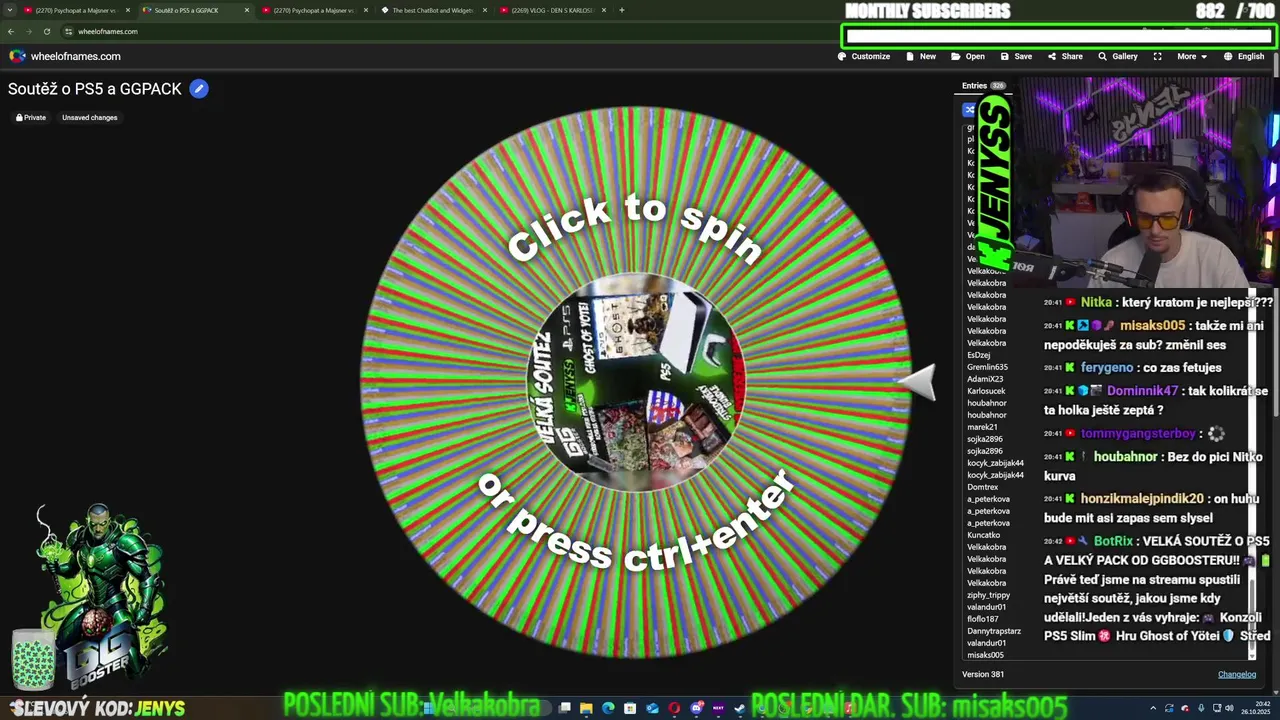Viewport: 1280px width, 720px height.
Task: View site information icon in address bar
Action: pos(69,31)
